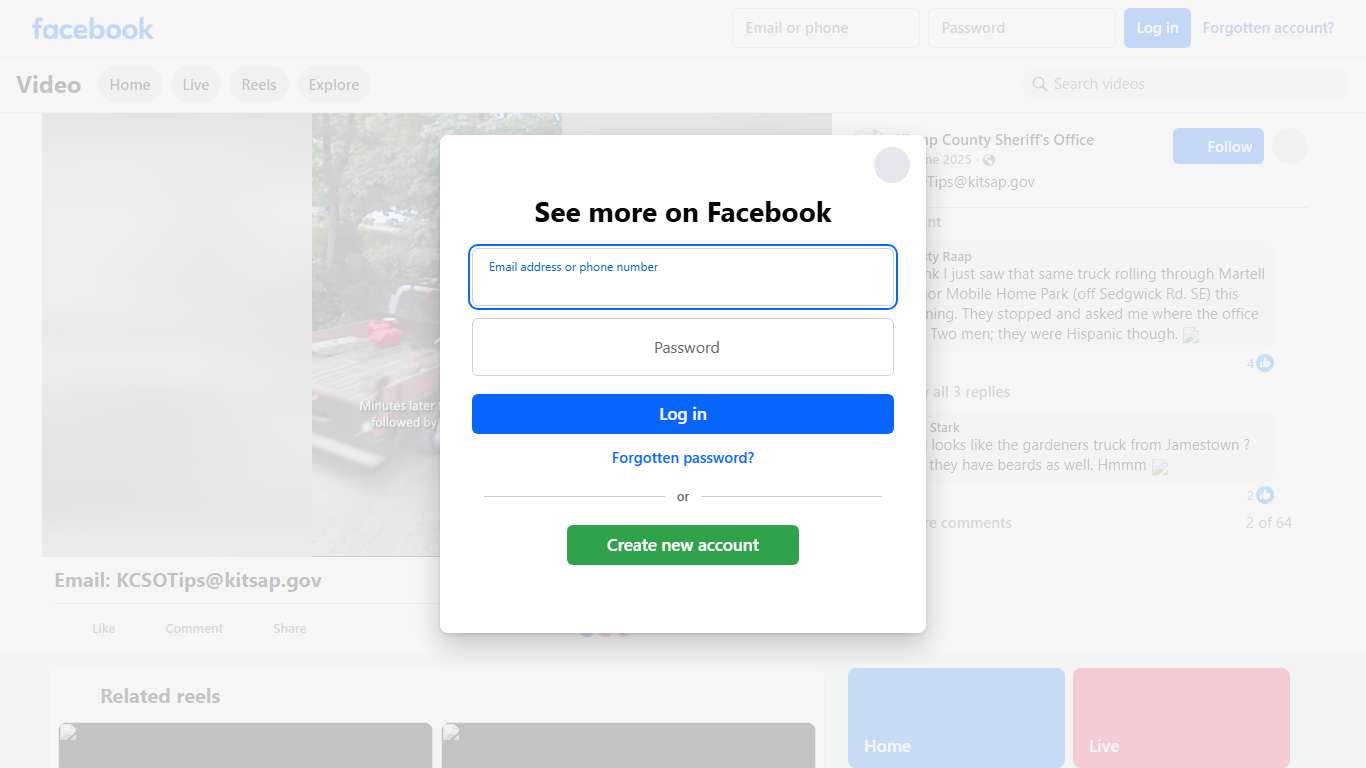Click the Facebook logo in the header
The image size is (1366, 768).
coord(92,28)
